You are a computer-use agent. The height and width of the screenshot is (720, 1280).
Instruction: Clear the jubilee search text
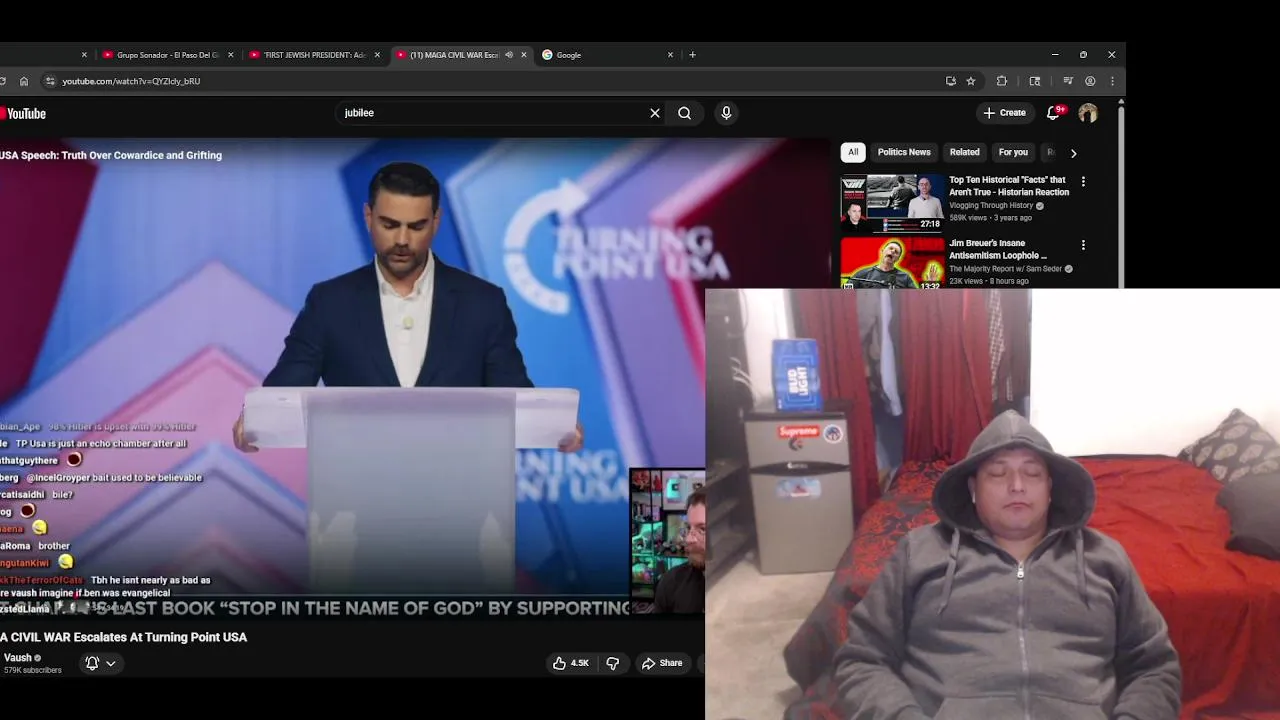point(655,113)
